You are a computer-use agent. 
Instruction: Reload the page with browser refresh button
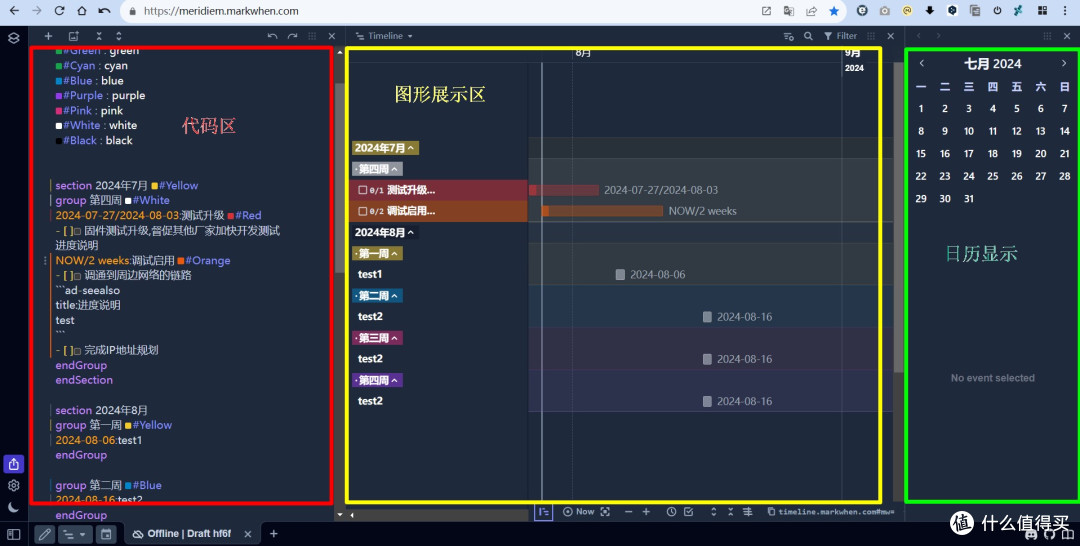tap(59, 11)
